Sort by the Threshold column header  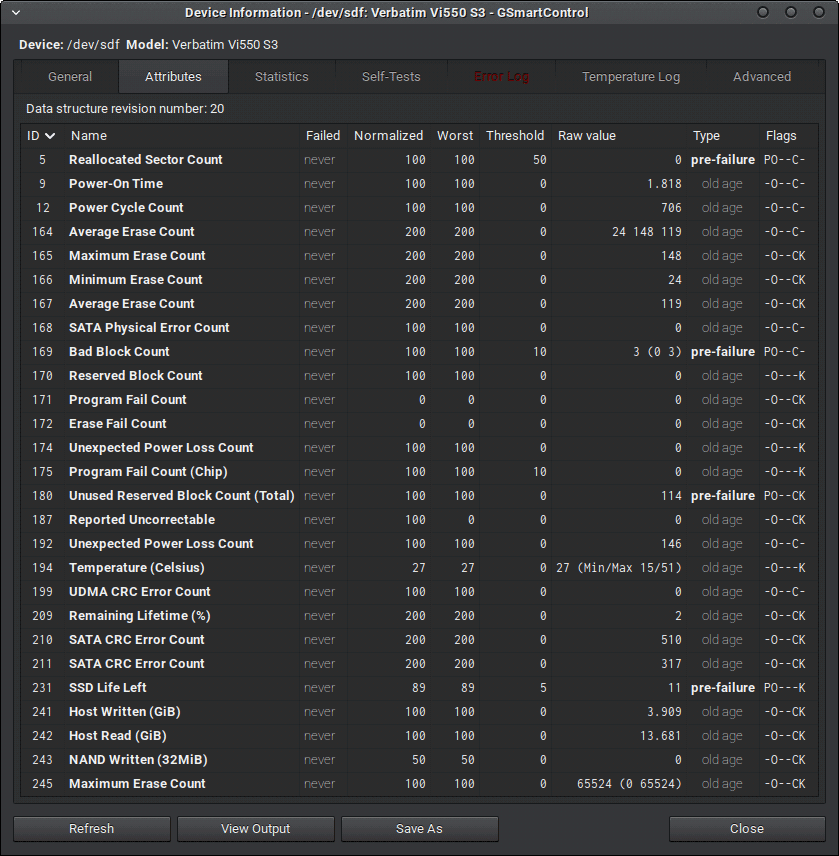tap(515, 136)
